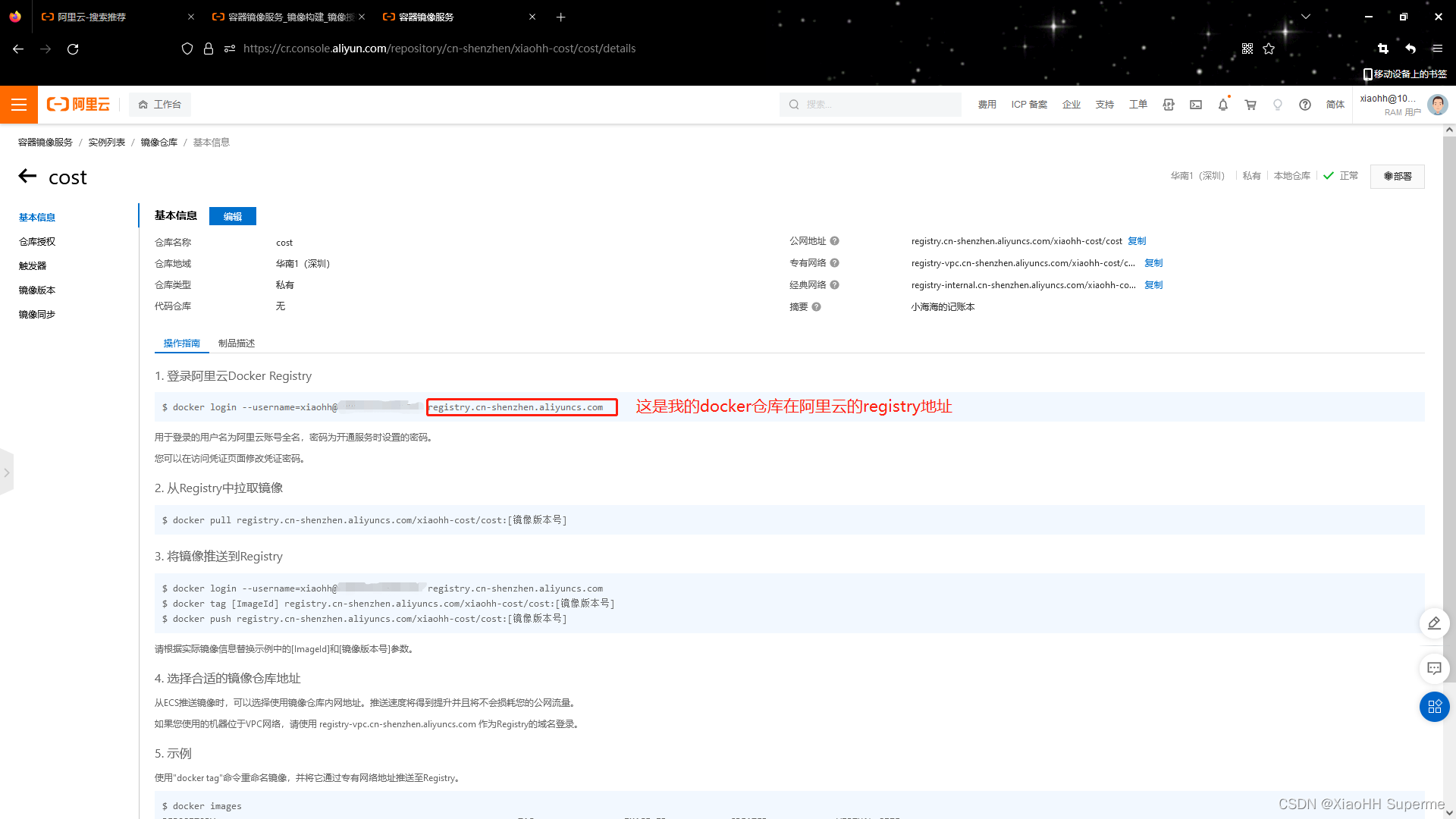Open the 费用 menu
The height and width of the screenshot is (819, 1456).
click(x=987, y=105)
